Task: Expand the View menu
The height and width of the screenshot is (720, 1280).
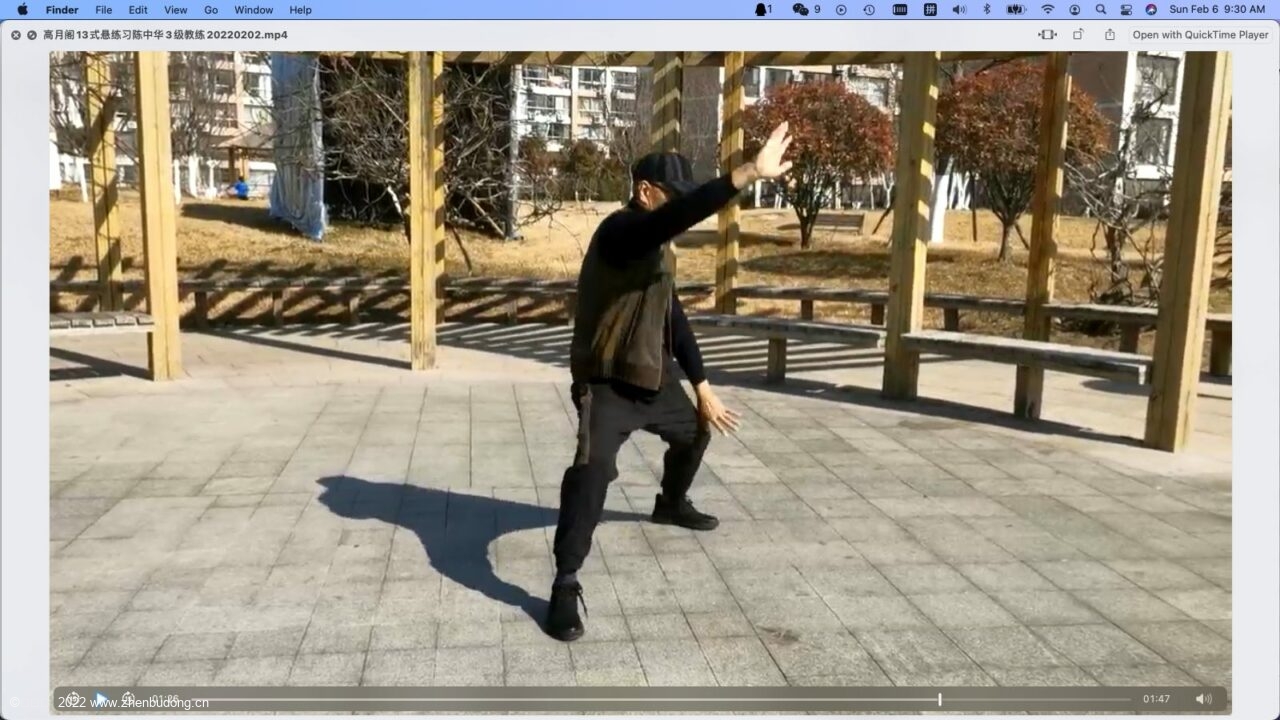Action: [x=175, y=10]
